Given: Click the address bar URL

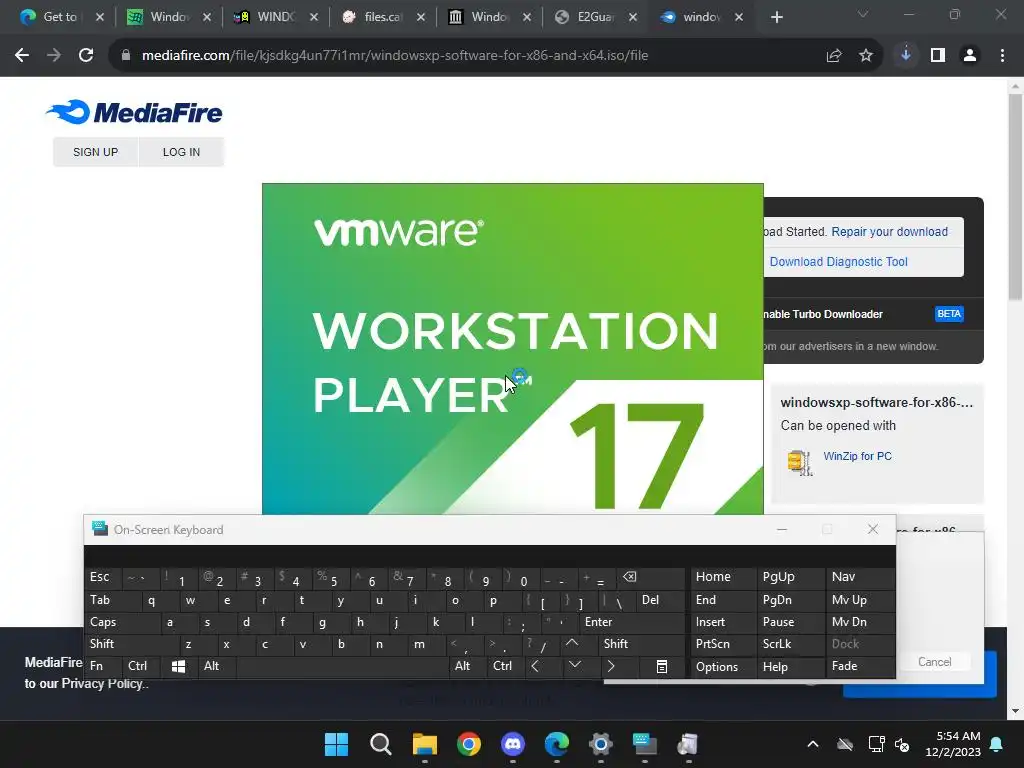Looking at the screenshot, I should click(x=394, y=56).
